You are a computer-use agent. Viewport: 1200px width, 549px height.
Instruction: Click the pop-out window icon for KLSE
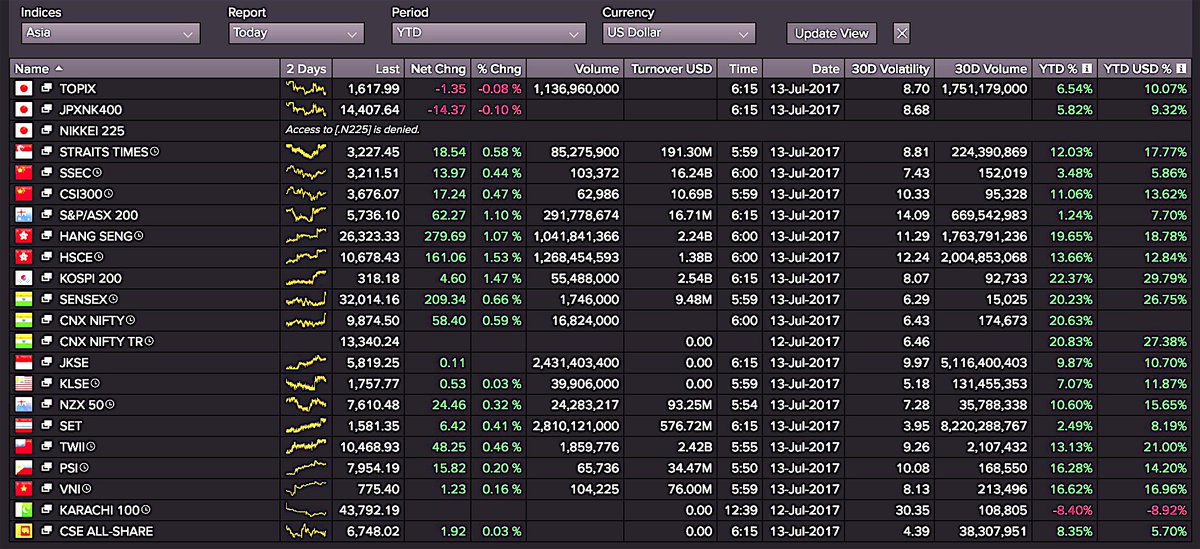pos(46,383)
